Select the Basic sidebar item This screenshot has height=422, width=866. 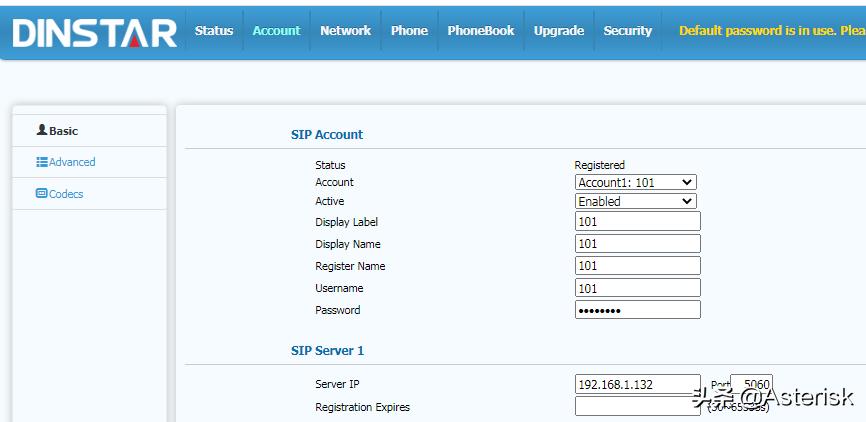(x=89, y=131)
